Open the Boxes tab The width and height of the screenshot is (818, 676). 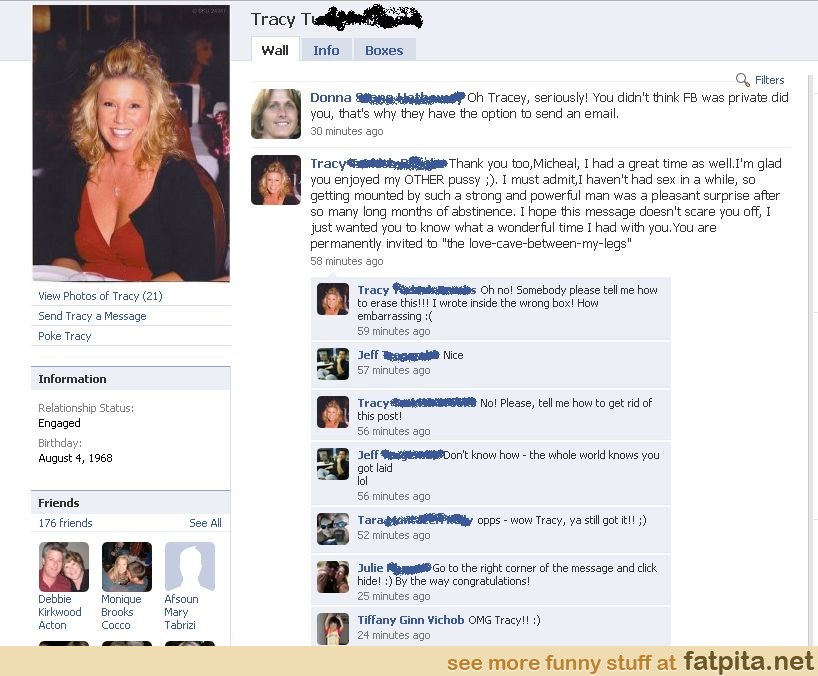tap(384, 50)
